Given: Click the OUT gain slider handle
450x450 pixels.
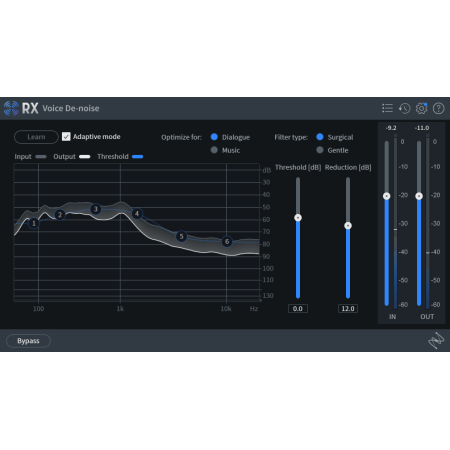Looking at the screenshot, I should click(x=419, y=196).
